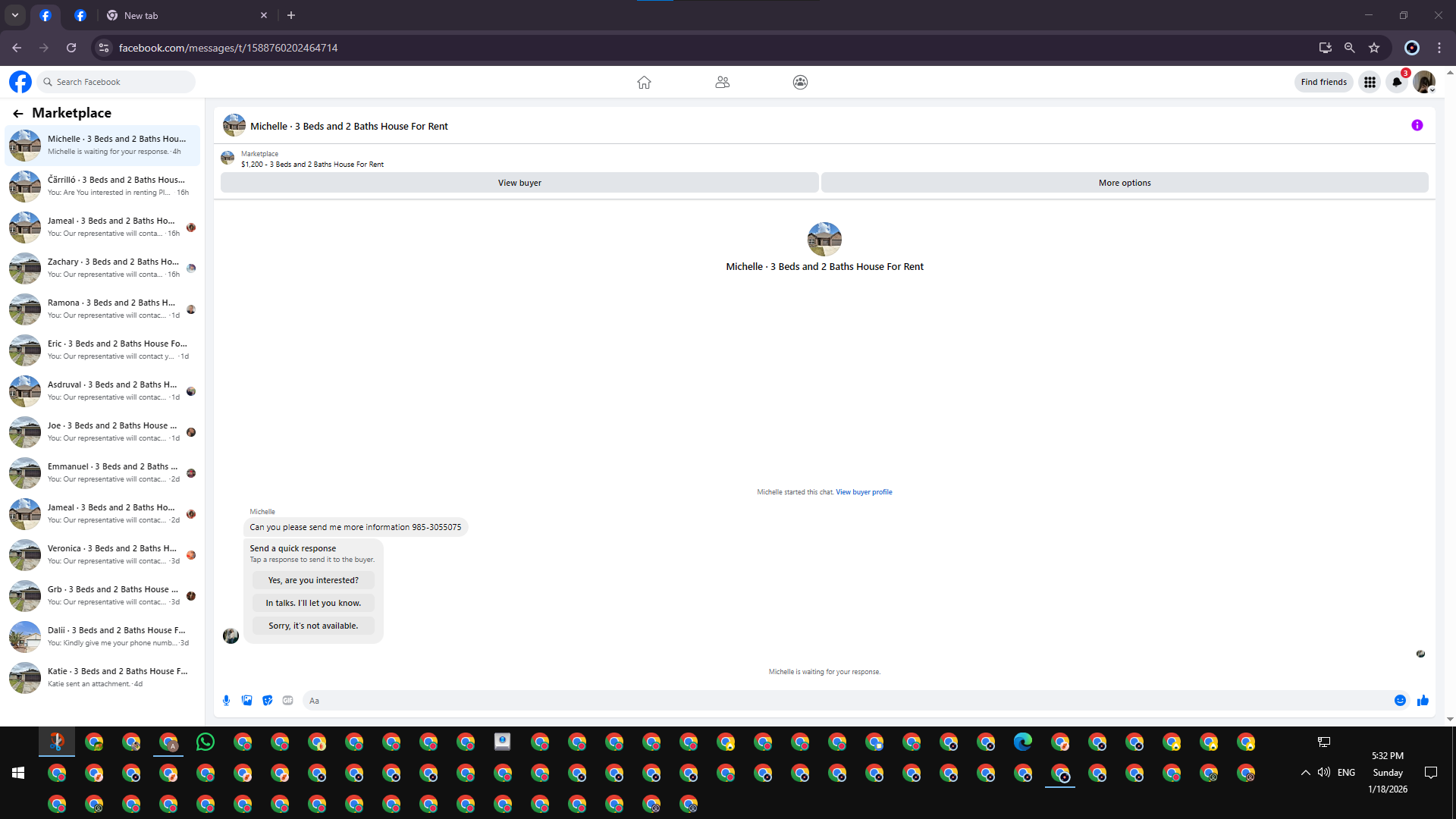Viewport: 1456px width, 819px height.
Task: Send a thumbs-up like
Action: [x=1423, y=701]
